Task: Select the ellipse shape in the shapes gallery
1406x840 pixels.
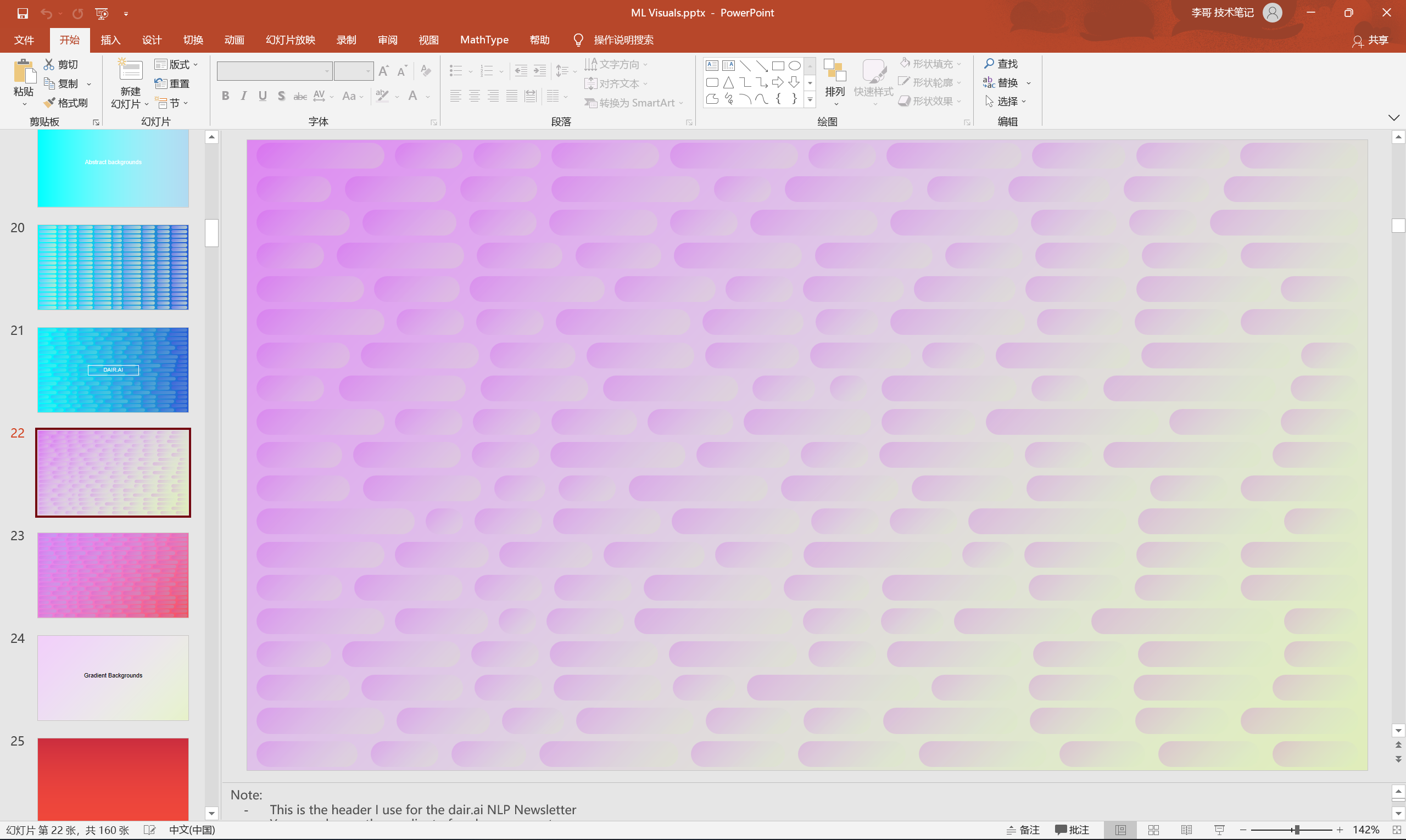Action: tap(795, 66)
